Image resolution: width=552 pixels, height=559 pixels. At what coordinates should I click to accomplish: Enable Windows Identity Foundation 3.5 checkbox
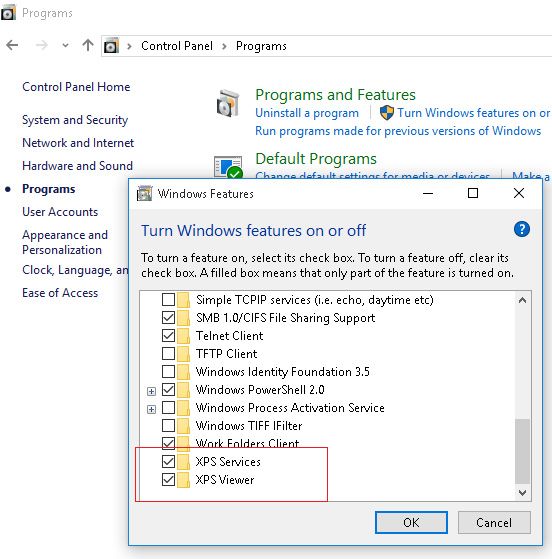pos(168,371)
